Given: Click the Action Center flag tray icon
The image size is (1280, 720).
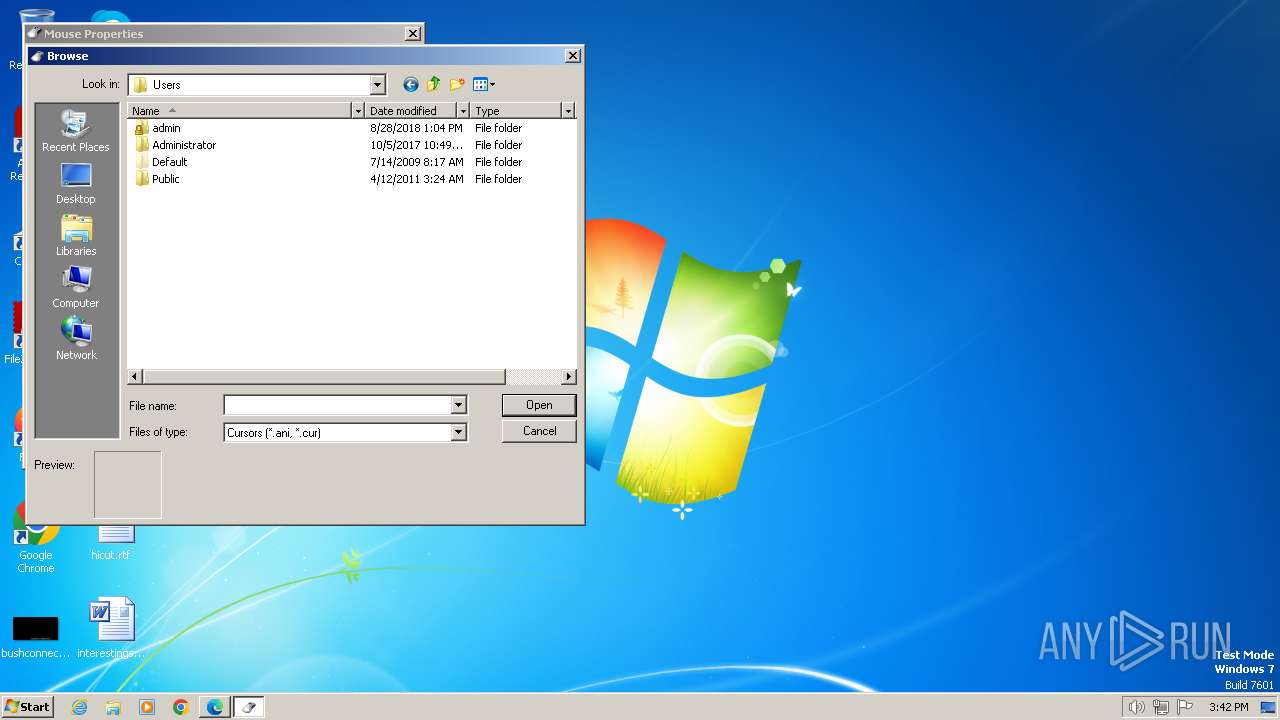Looking at the screenshot, I should (1186, 707).
